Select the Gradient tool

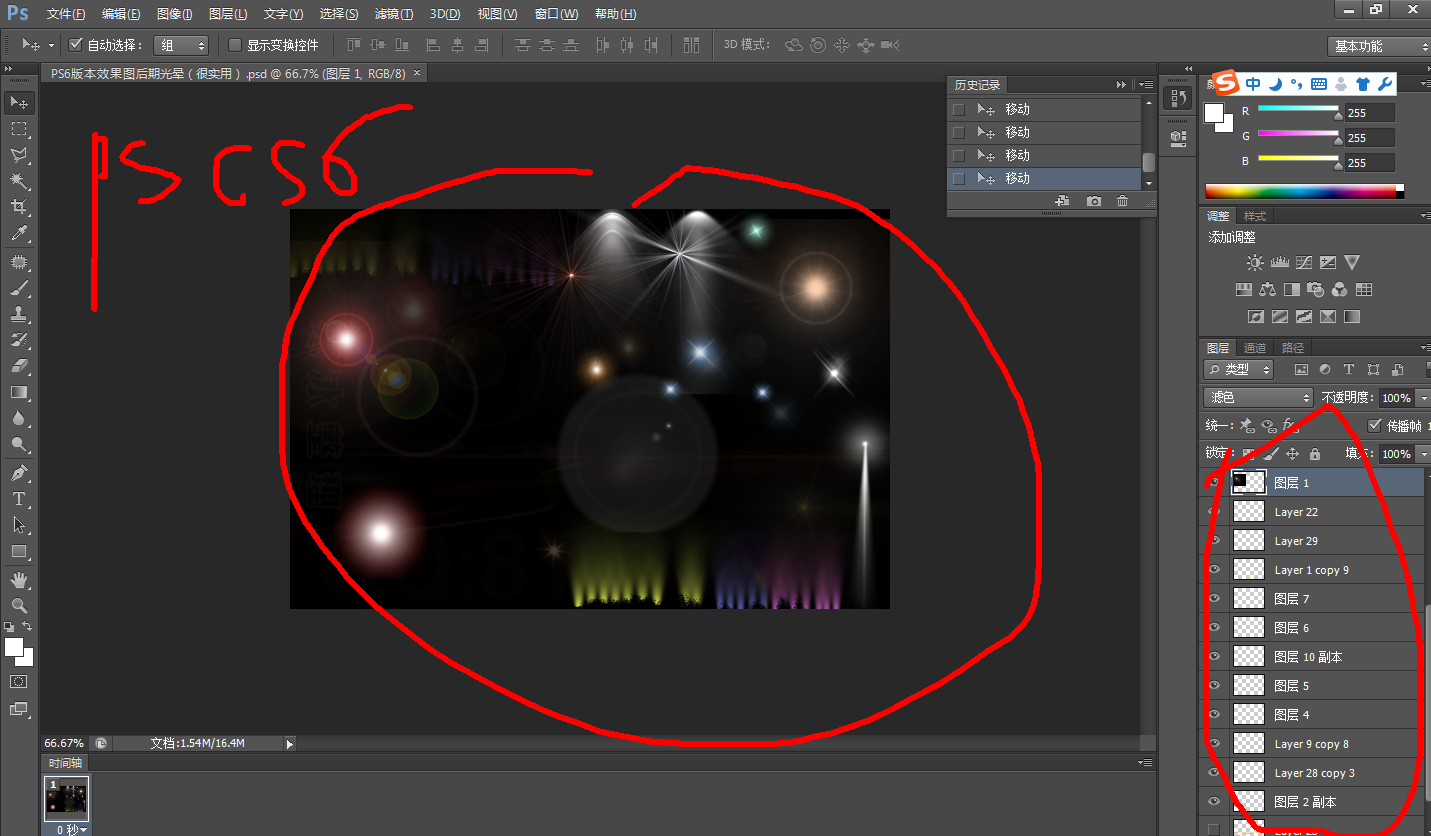[19, 392]
